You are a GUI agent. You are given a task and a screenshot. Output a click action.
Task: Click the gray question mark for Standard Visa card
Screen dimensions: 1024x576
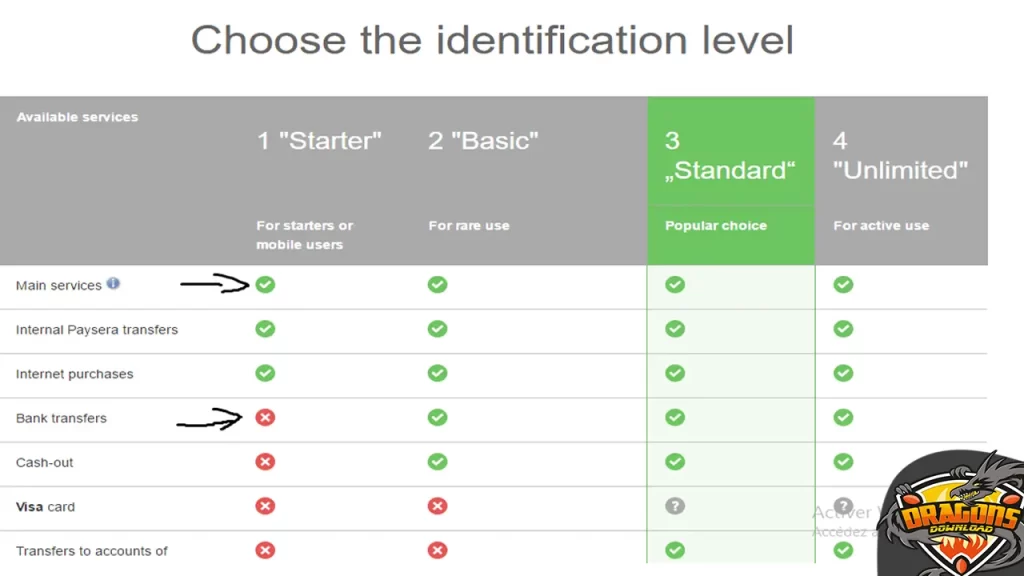click(675, 506)
